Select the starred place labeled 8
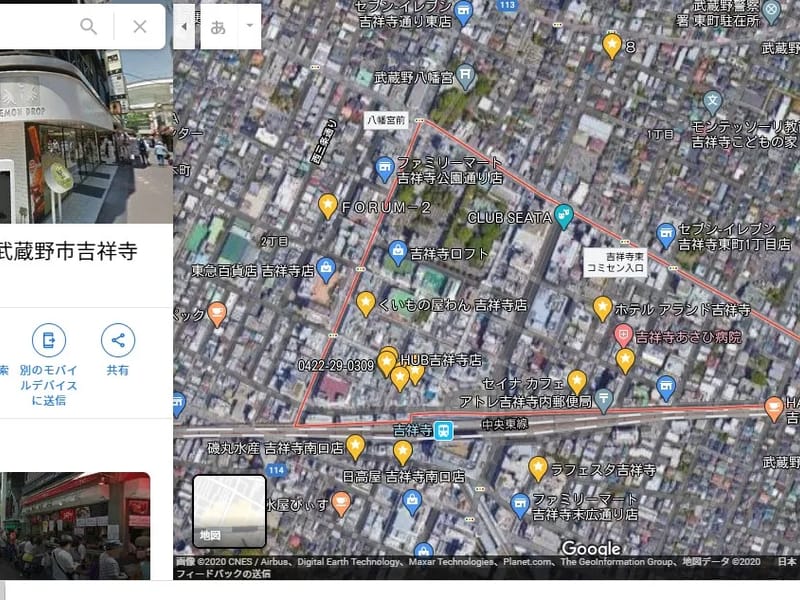 612,46
